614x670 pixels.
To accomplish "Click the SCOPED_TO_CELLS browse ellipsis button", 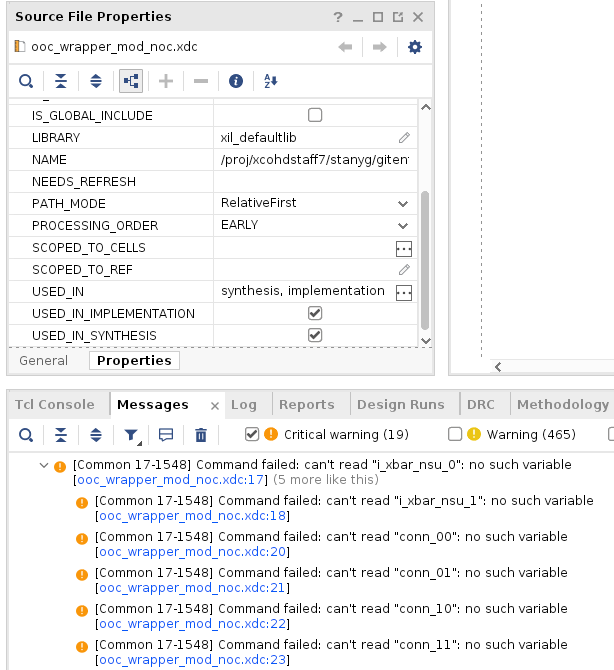I will point(404,248).
